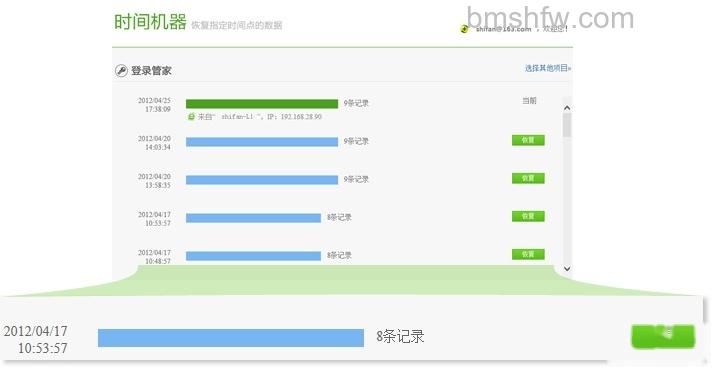Click the 2012/04/17 10:48:57 timestamp
The width and height of the screenshot is (716, 377).
(154, 257)
